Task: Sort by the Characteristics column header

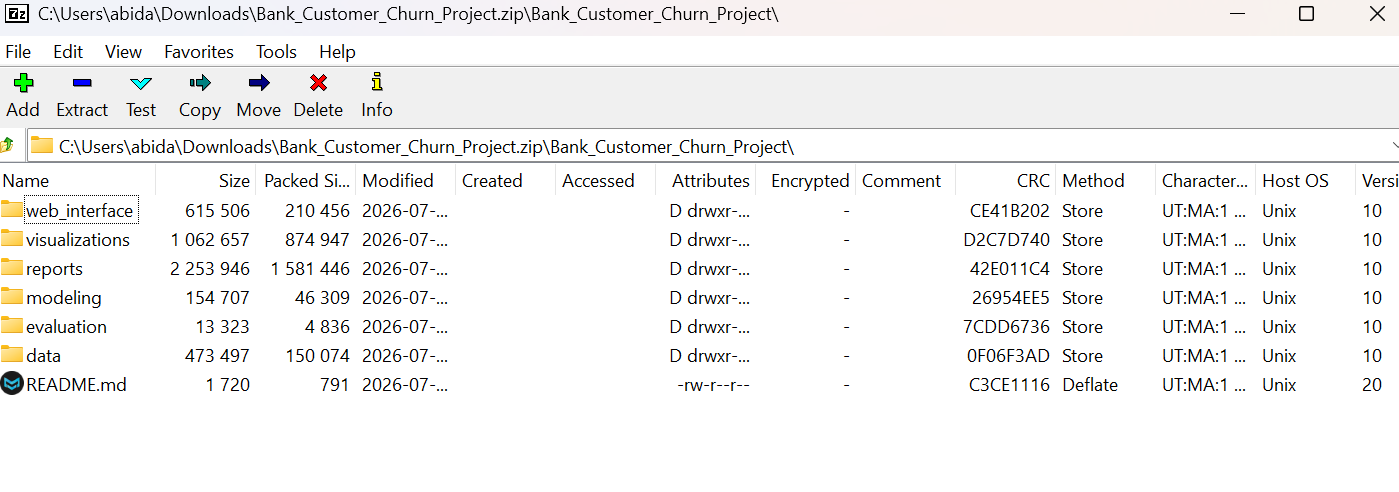Action: (1205, 181)
